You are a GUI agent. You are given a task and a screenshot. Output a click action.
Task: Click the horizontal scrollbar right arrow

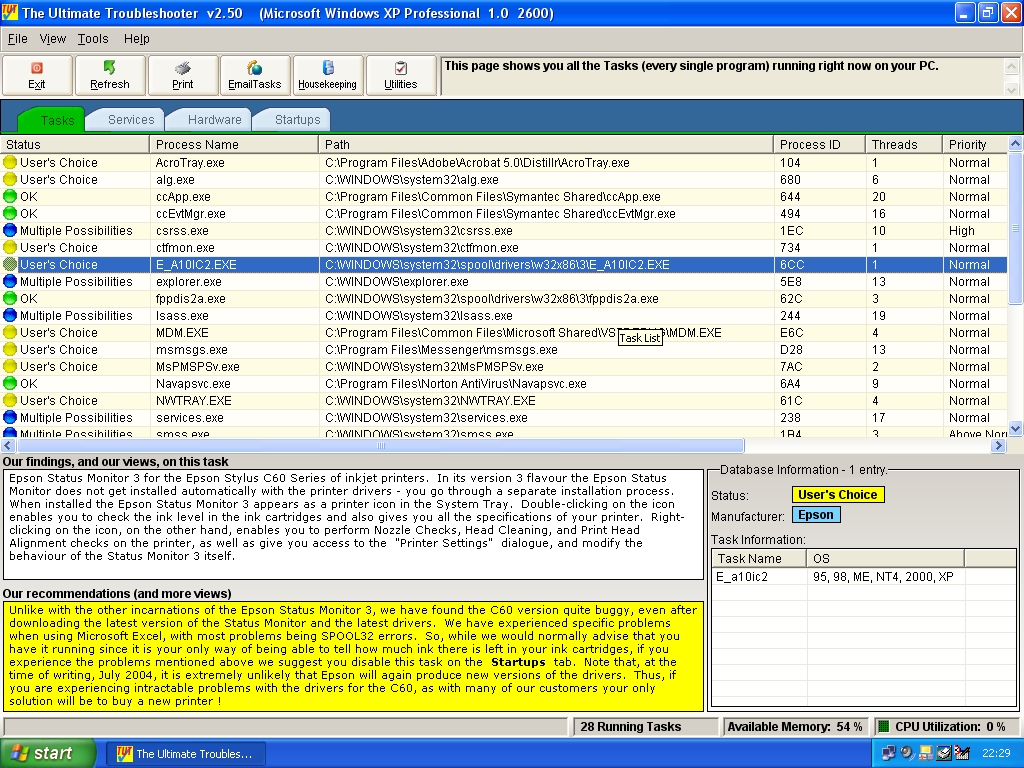[x=998, y=445]
